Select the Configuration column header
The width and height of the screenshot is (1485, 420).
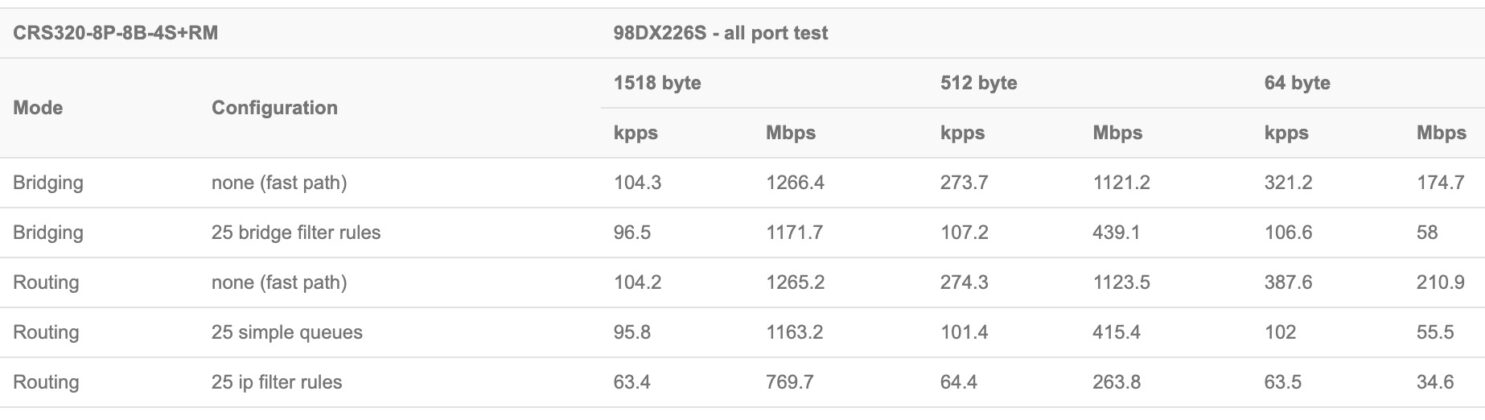[274, 108]
